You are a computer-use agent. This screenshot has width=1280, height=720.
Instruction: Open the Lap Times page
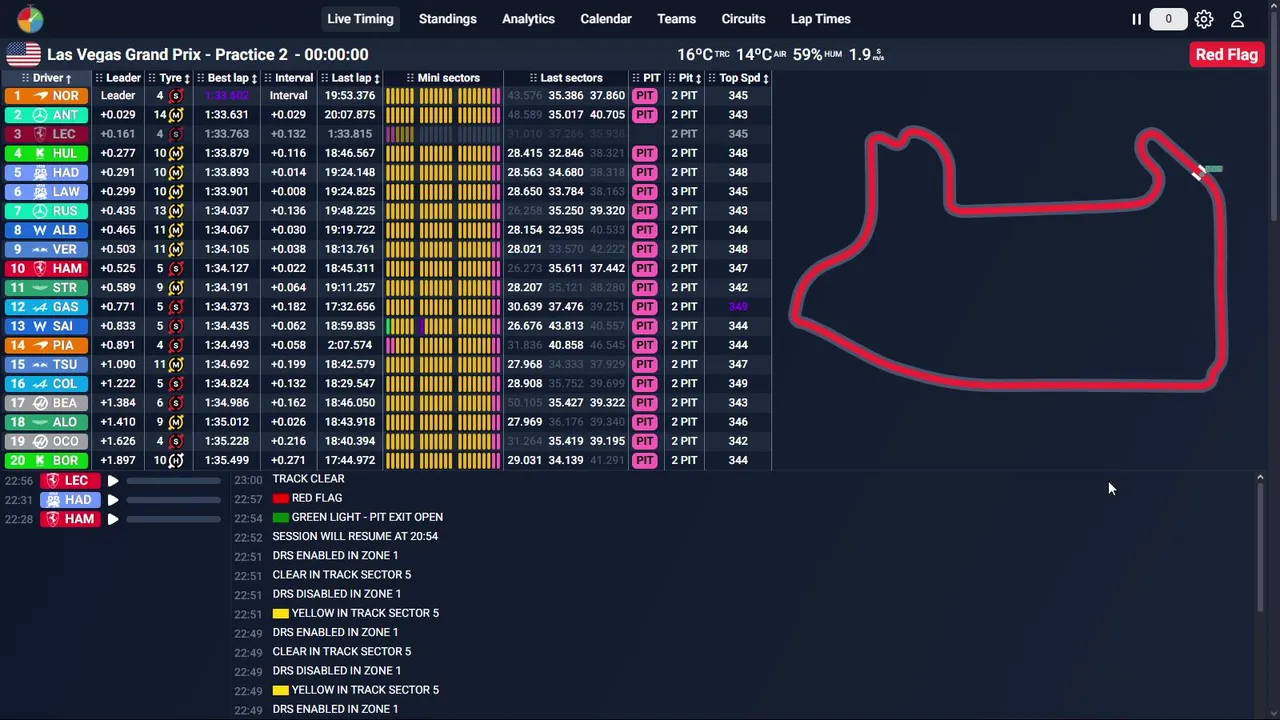tap(820, 19)
